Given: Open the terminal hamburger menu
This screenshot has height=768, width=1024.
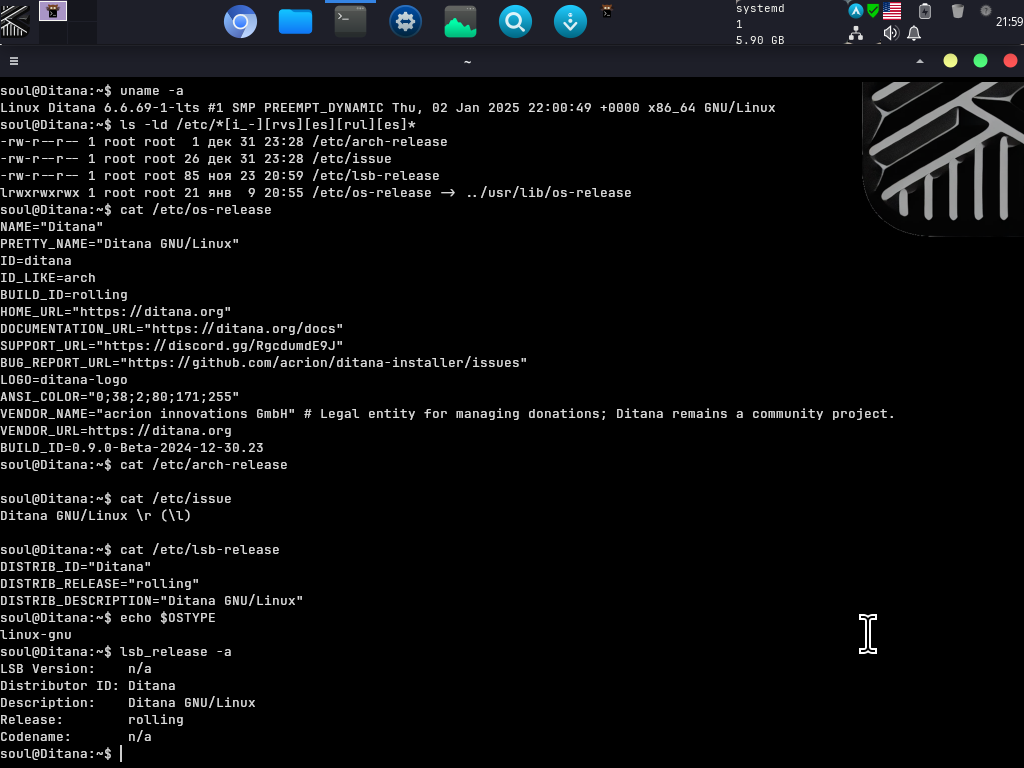Looking at the screenshot, I should pyautogui.click(x=14, y=61).
